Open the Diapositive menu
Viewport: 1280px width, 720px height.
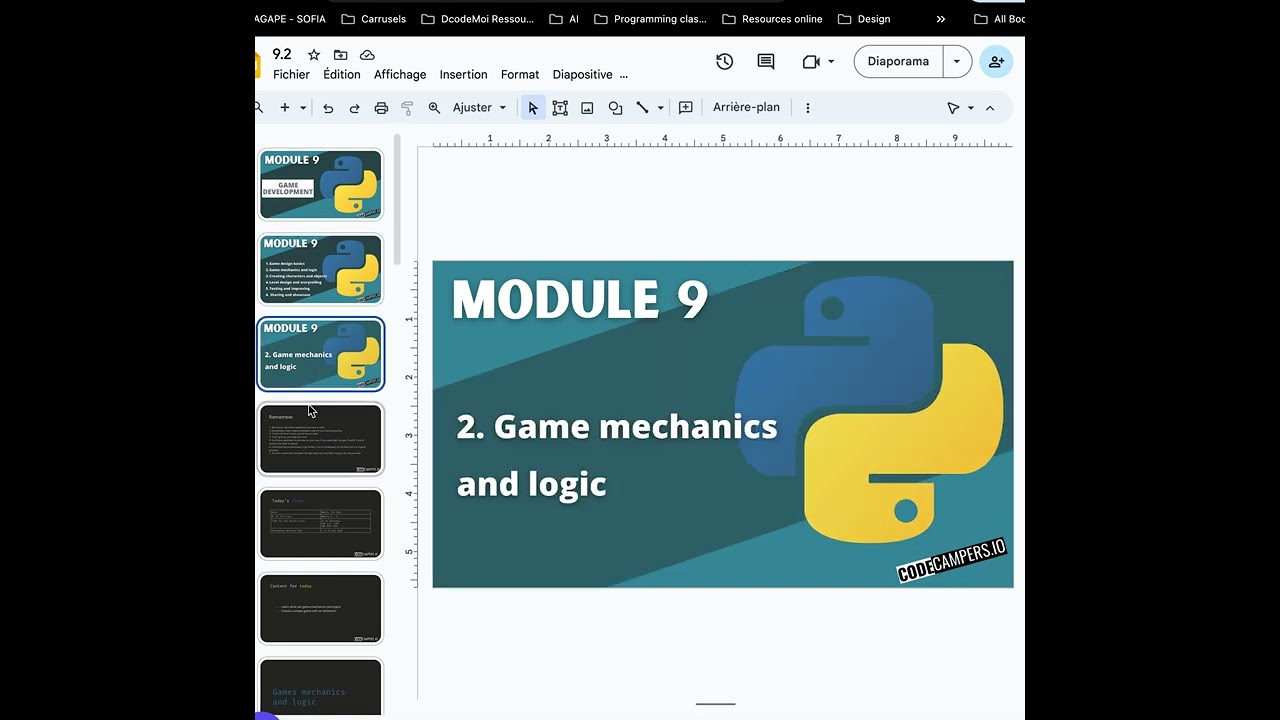582,75
